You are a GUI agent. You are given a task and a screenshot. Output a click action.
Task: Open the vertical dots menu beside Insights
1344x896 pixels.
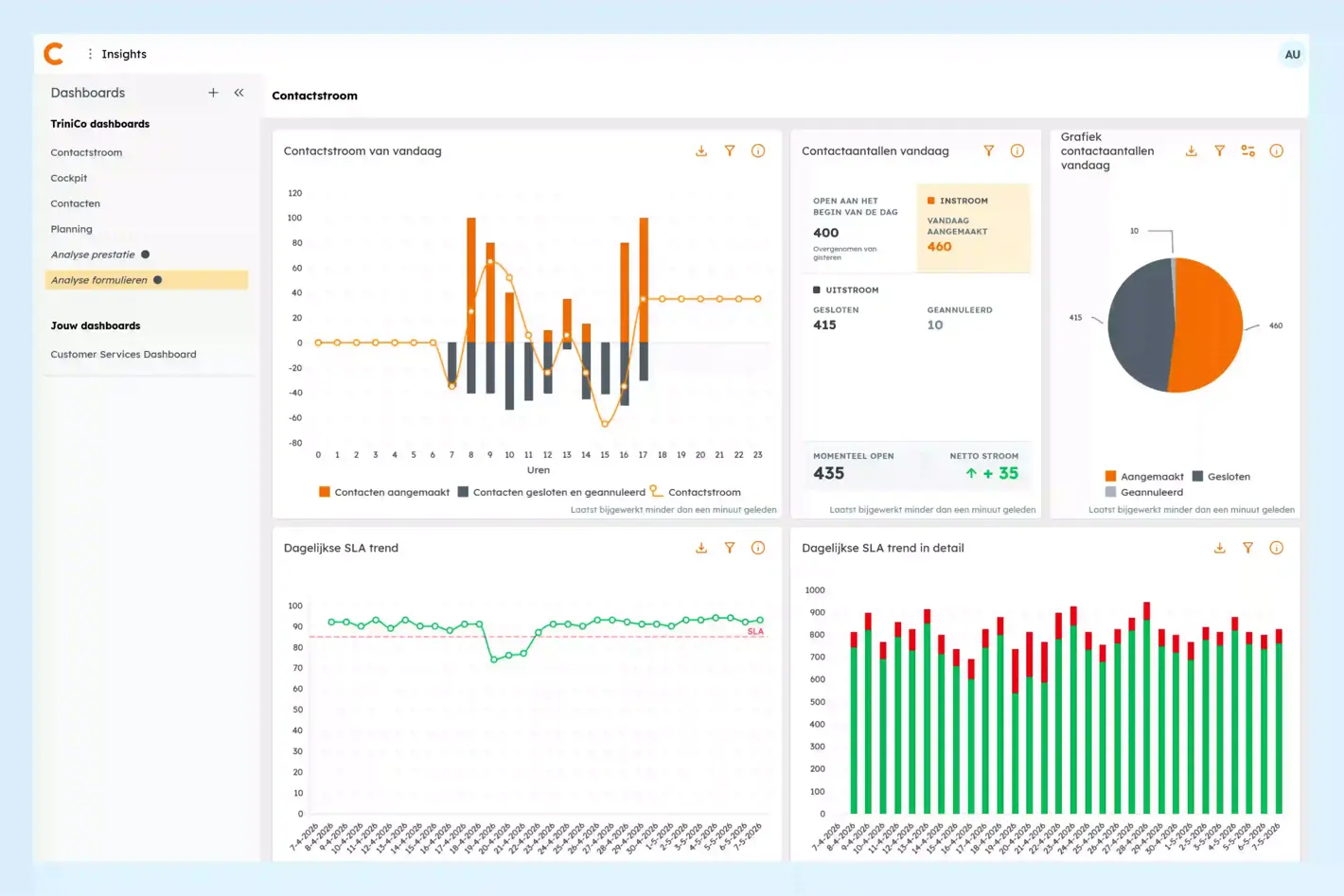[90, 54]
